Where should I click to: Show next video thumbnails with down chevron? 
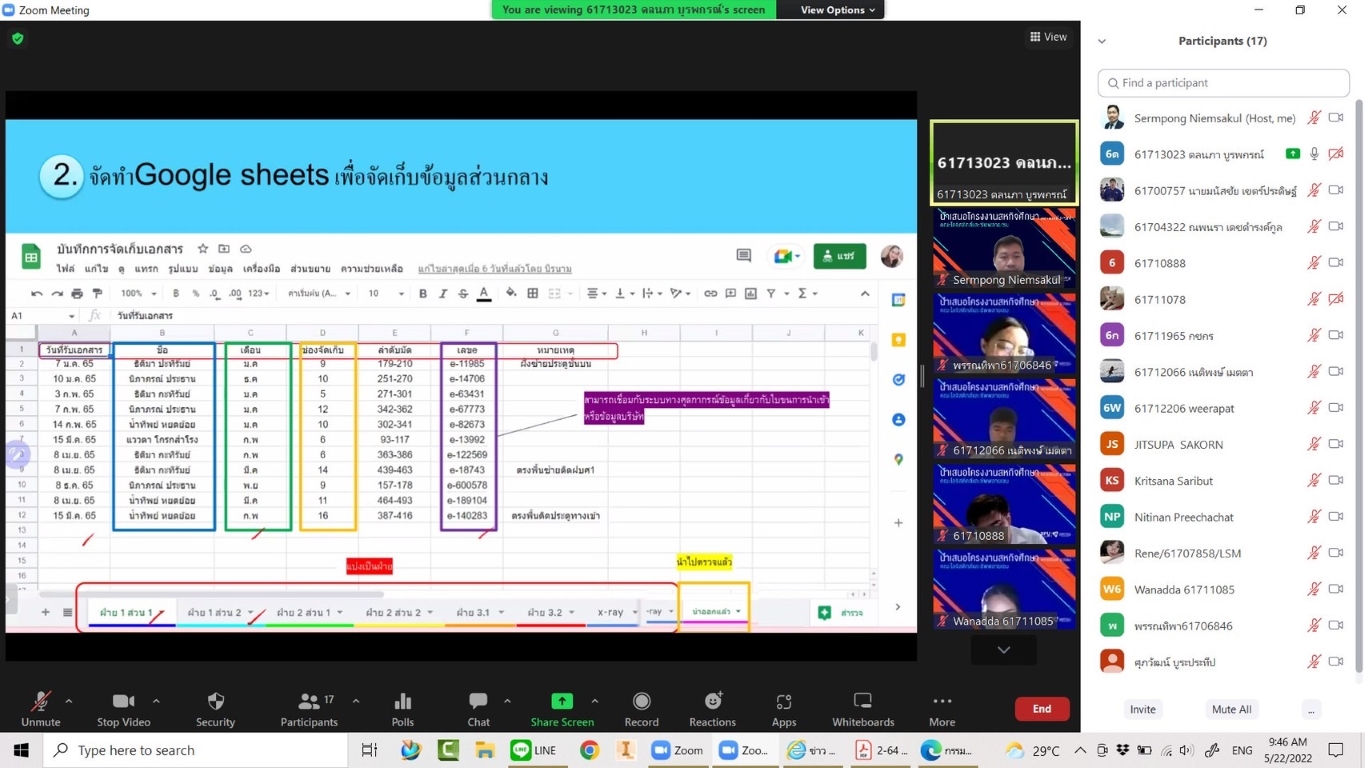click(x=1003, y=650)
